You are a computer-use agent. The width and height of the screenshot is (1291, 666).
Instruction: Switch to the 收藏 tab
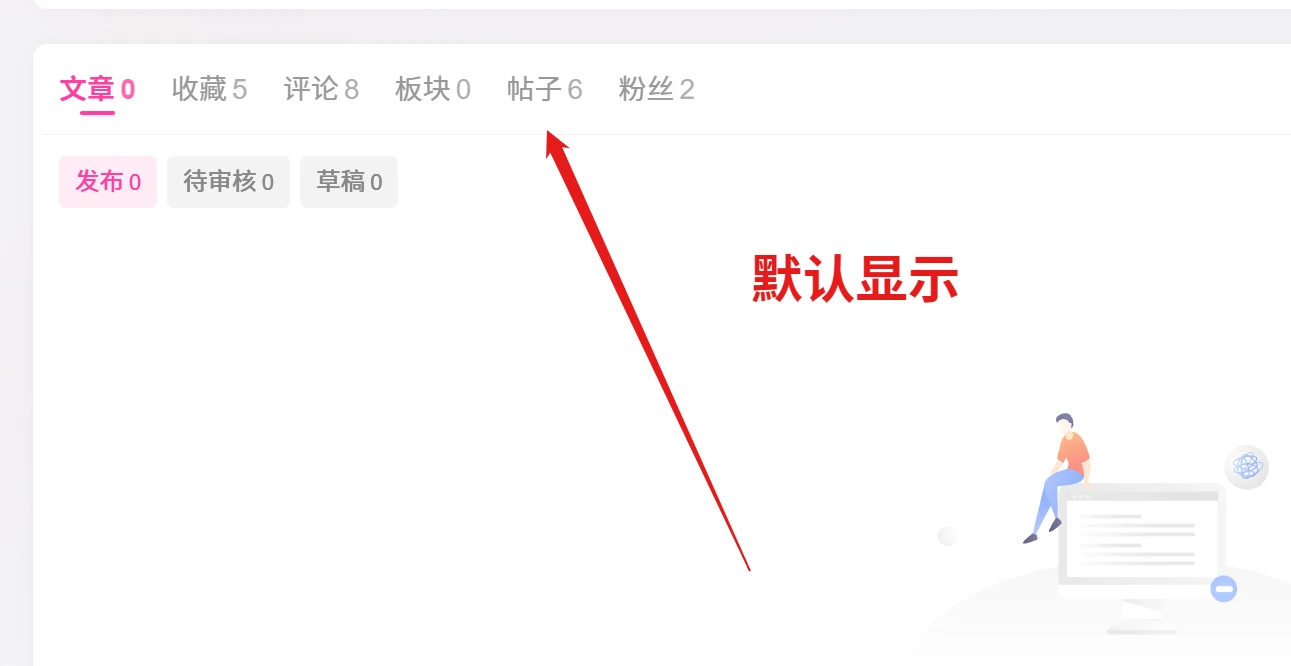tap(209, 90)
